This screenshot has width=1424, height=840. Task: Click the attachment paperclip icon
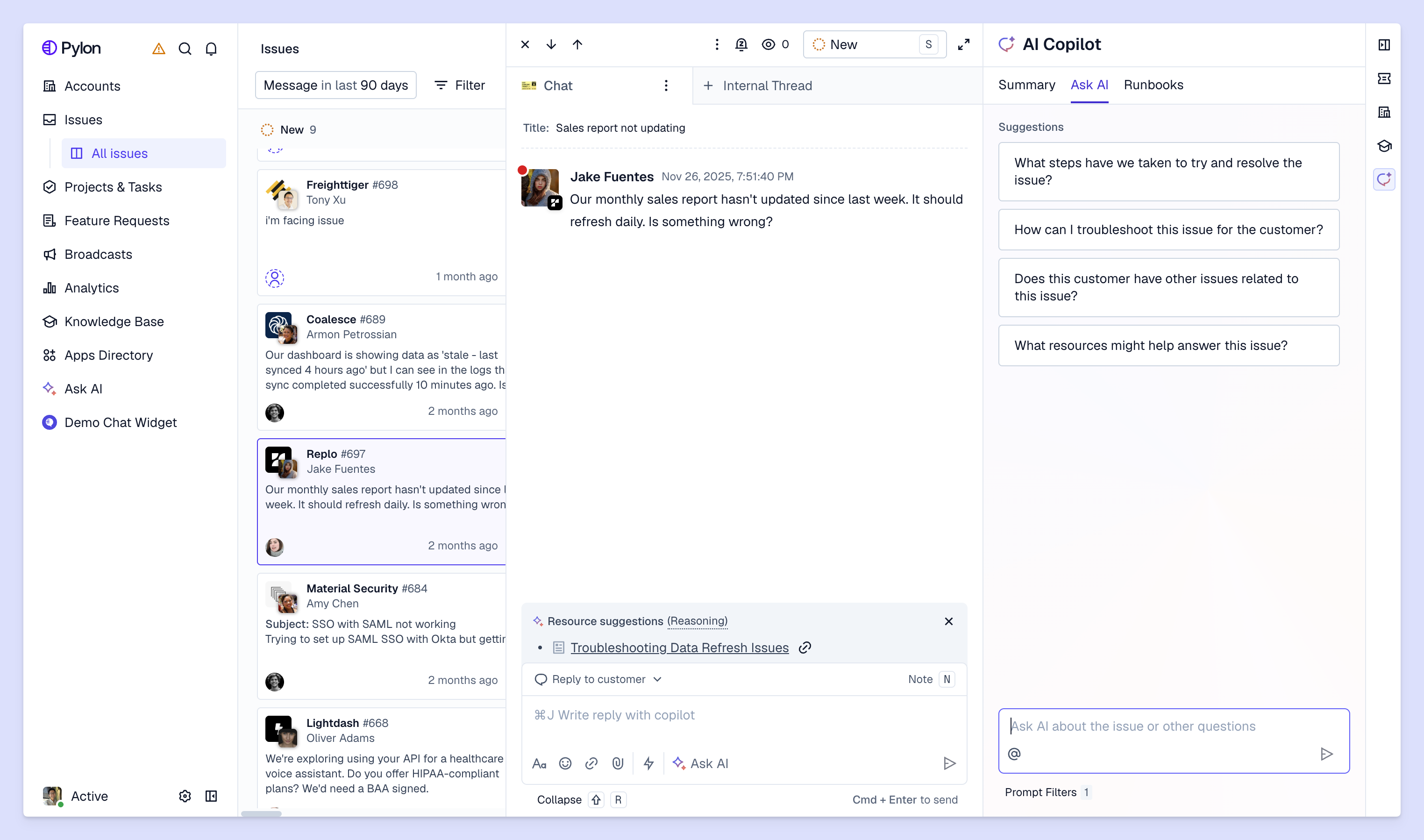[x=618, y=763]
